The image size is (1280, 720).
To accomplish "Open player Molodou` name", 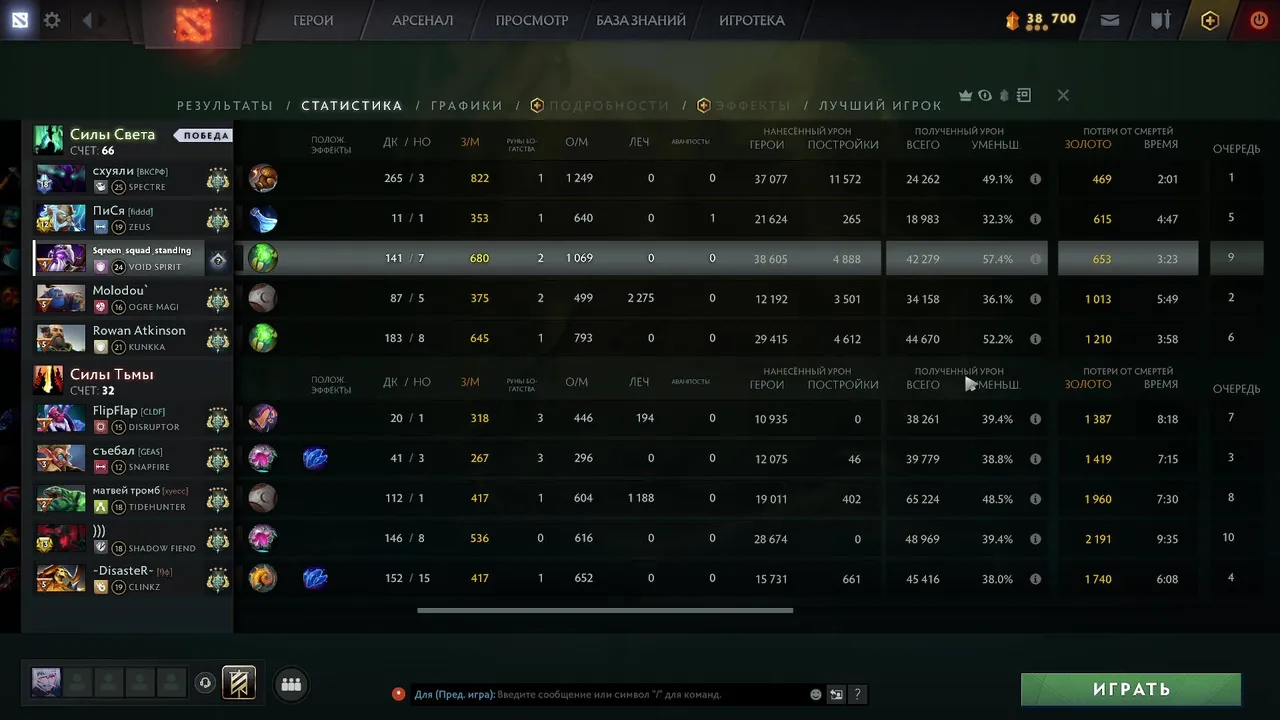I will click(120, 290).
